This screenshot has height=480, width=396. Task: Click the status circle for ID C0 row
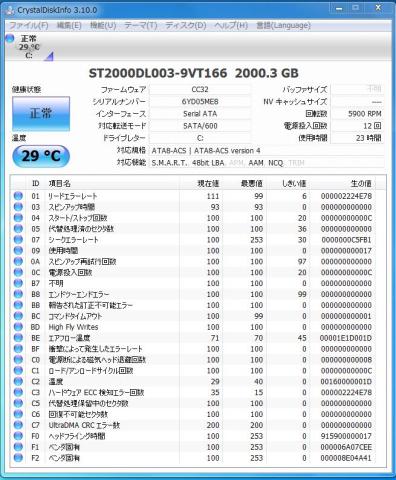point(18,359)
